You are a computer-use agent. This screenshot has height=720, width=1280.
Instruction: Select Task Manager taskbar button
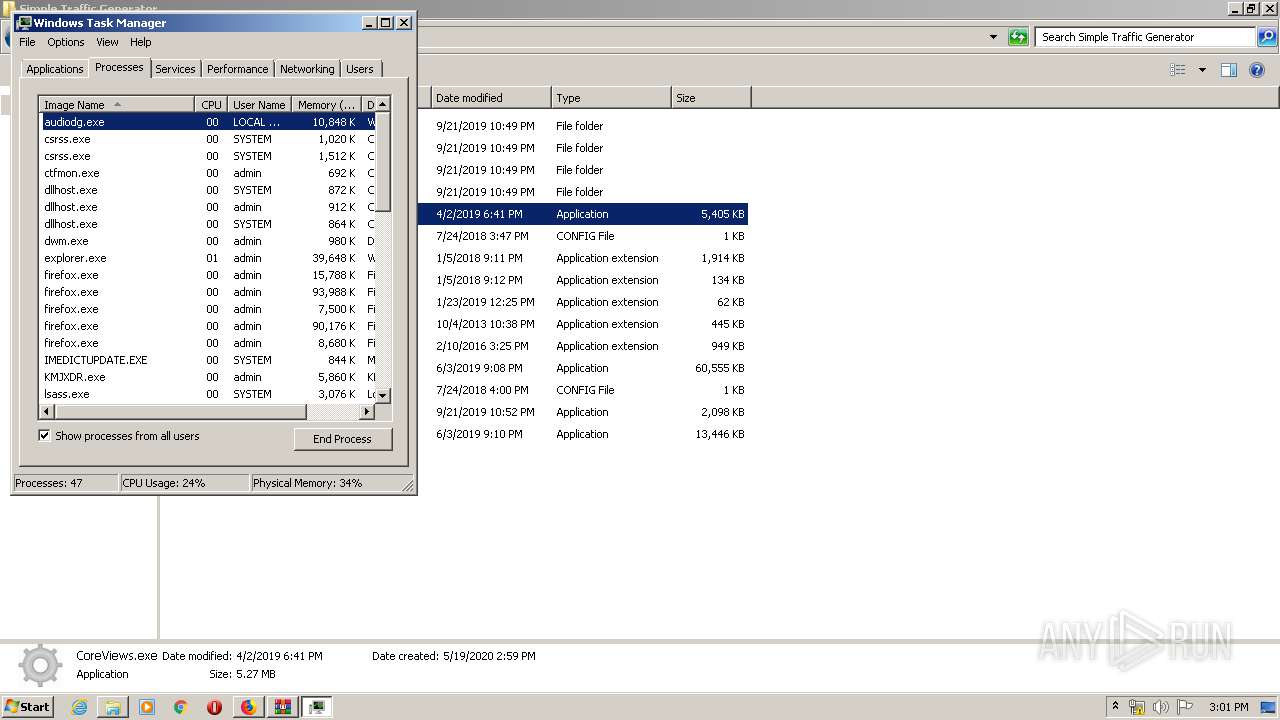click(317, 707)
